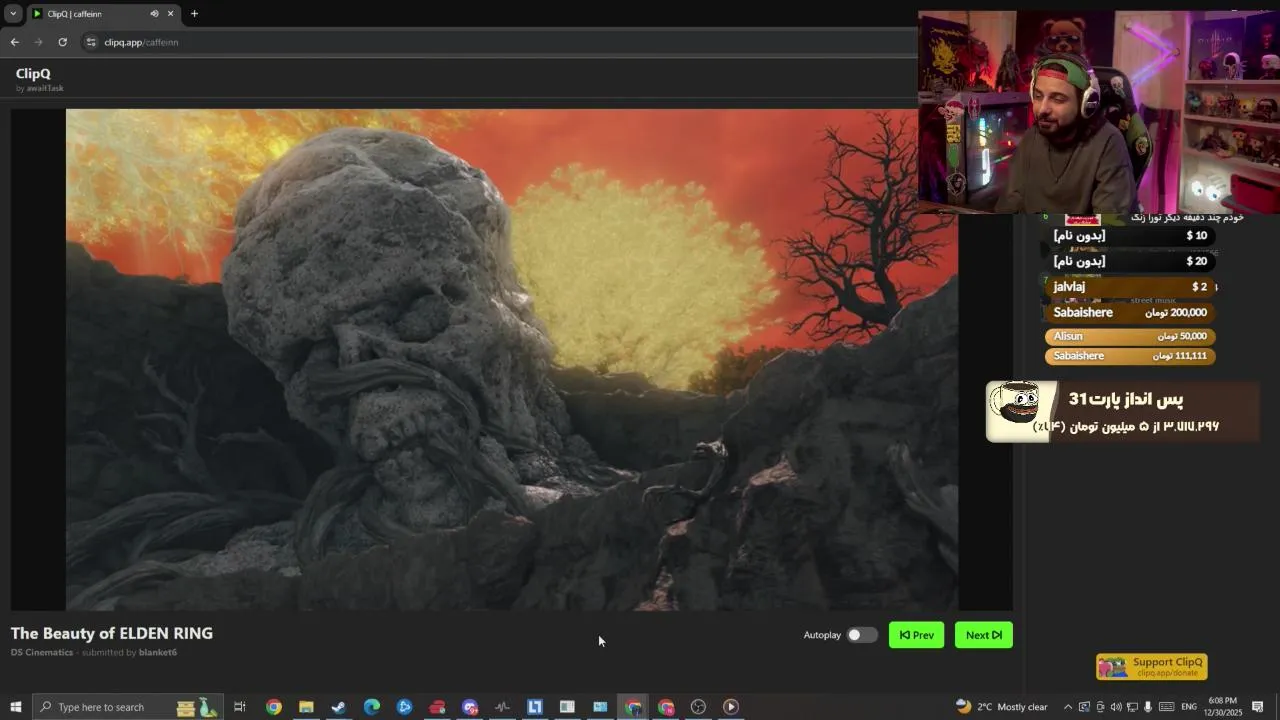
Task: Open the second Chrome profile taskbar icon
Action: coord(666,707)
